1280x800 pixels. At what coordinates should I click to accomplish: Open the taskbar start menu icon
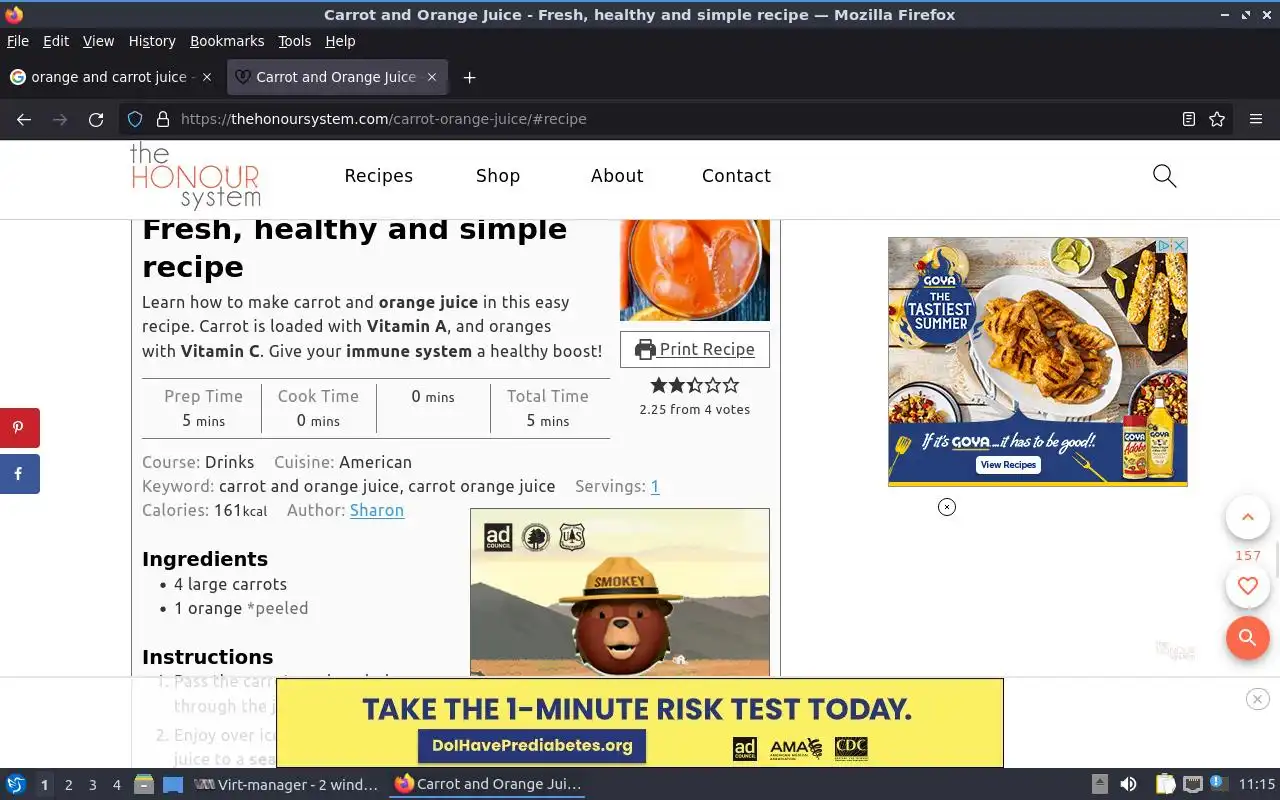[x=16, y=784]
